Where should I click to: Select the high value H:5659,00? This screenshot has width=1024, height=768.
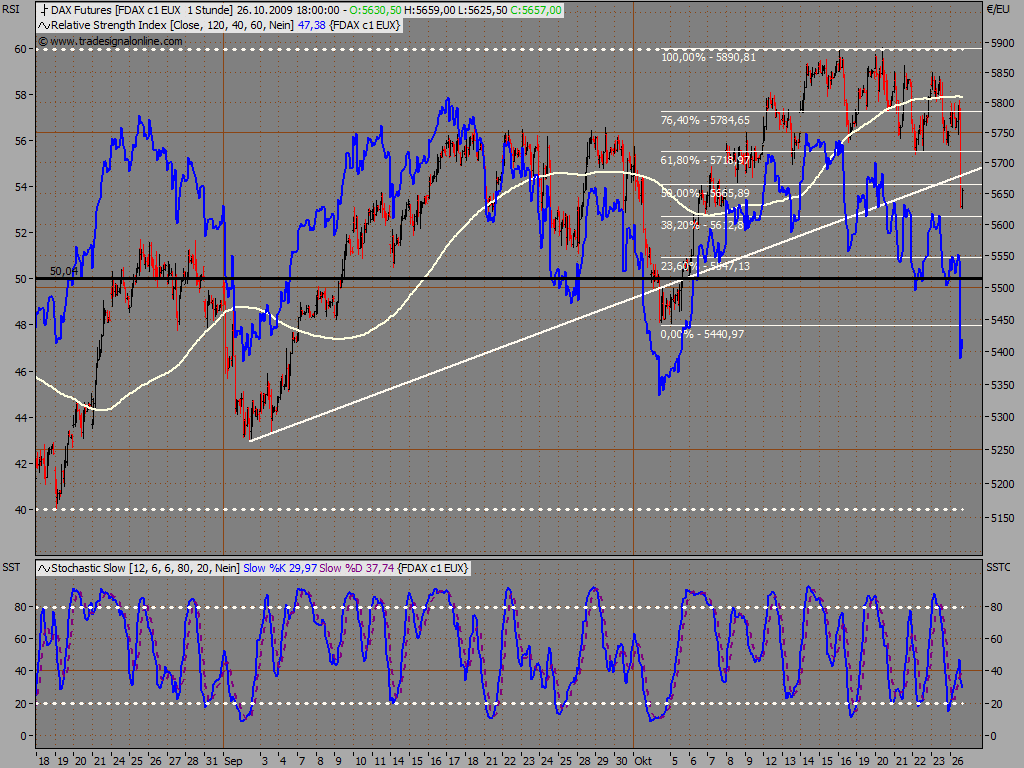(429, 10)
